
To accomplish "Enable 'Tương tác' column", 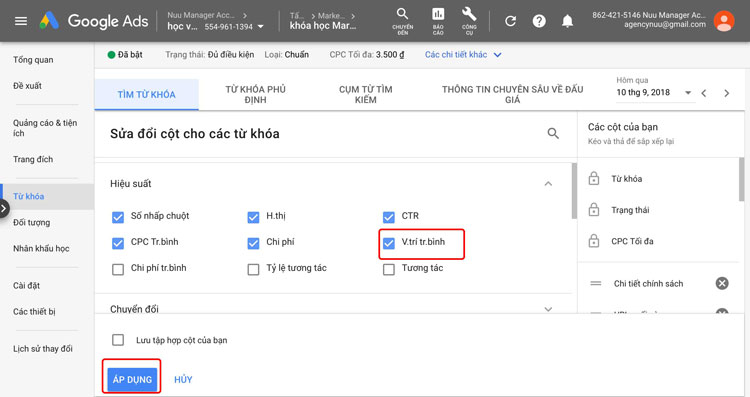I will (389, 269).
